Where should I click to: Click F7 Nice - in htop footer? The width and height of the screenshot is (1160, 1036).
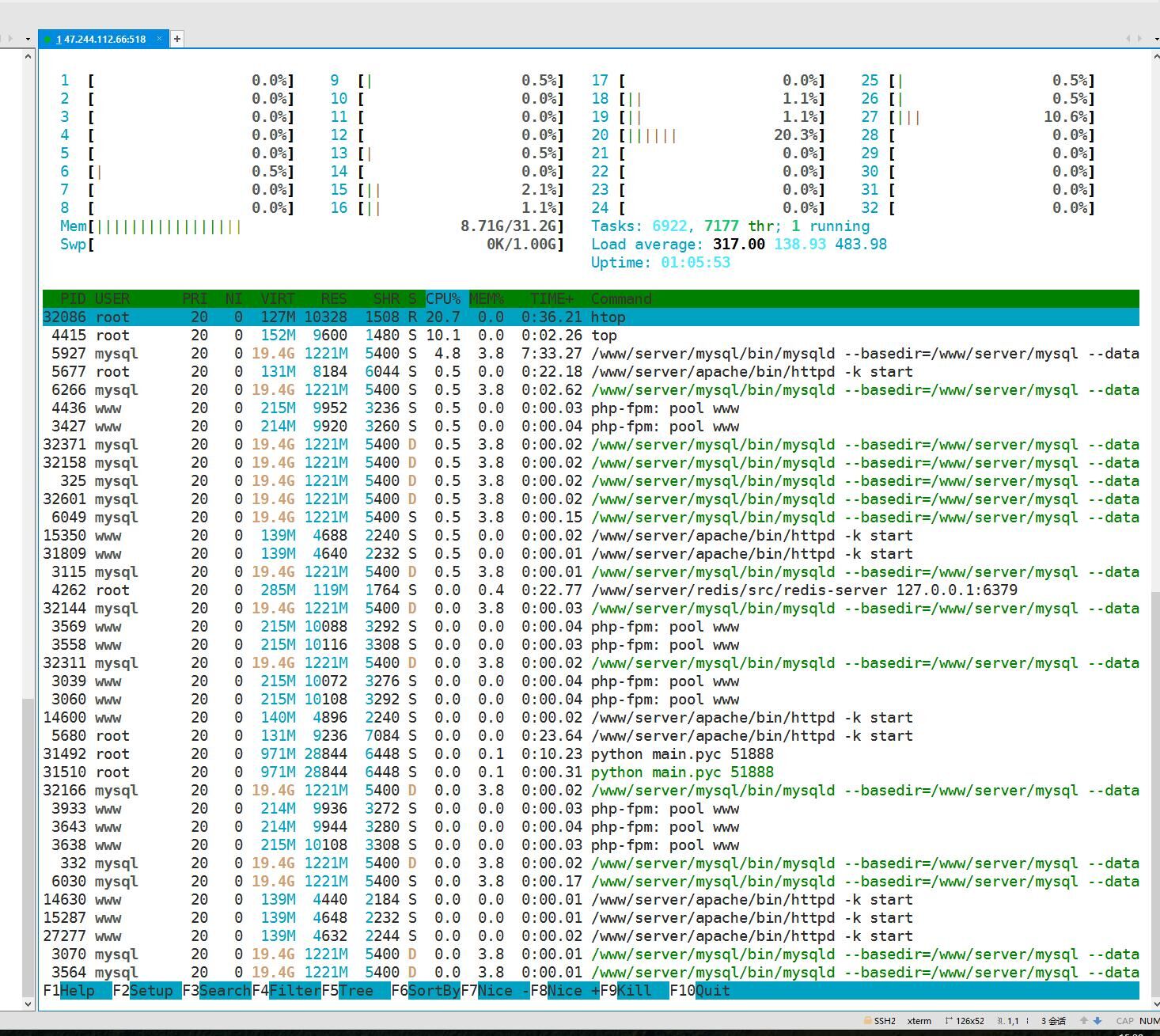[495, 991]
